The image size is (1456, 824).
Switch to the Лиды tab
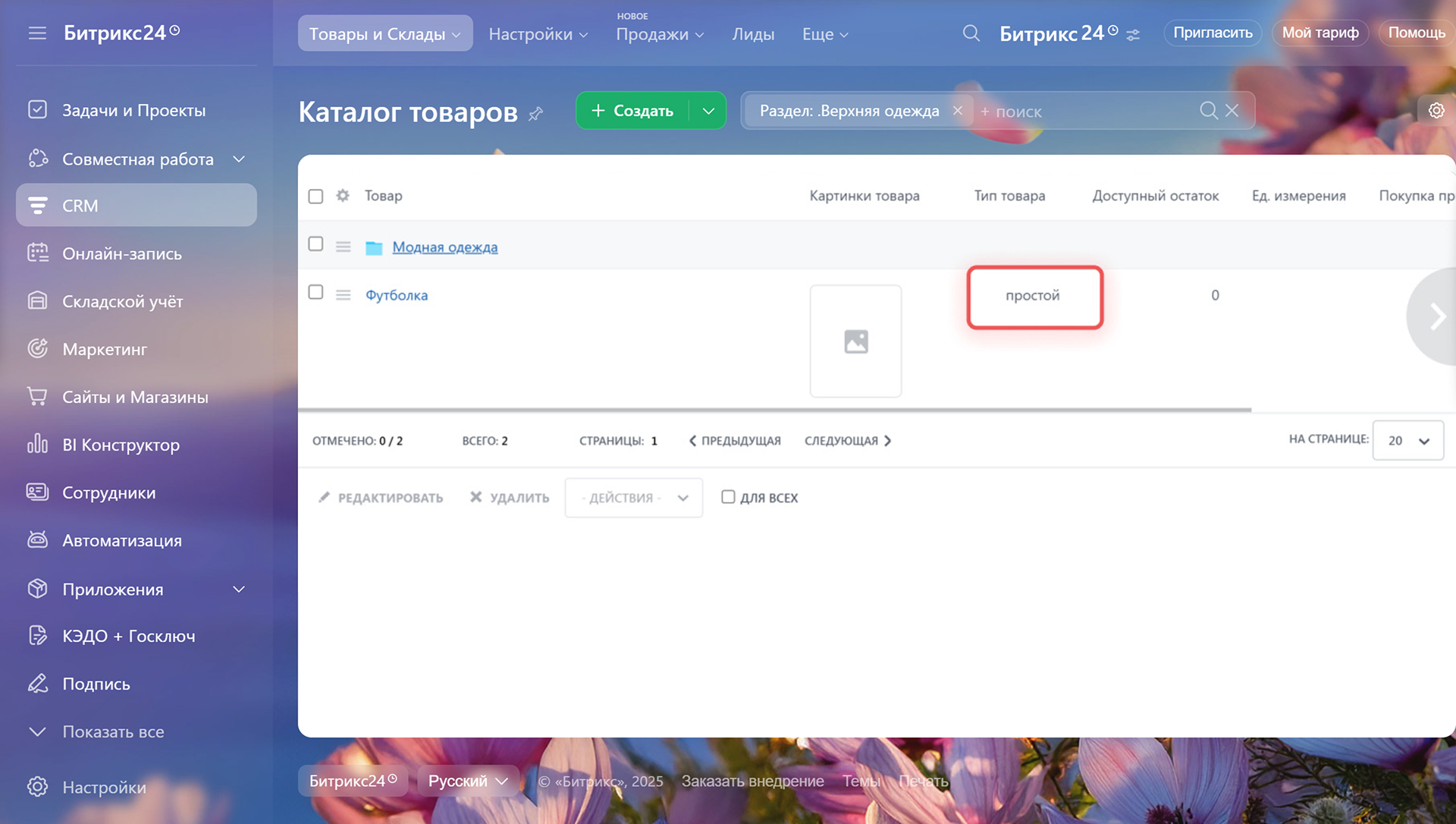click(753, 34)
